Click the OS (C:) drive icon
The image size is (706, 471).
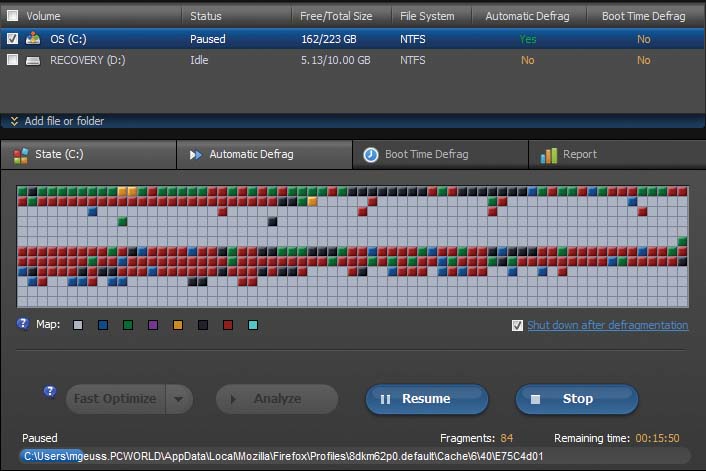(x=32, y=39)
